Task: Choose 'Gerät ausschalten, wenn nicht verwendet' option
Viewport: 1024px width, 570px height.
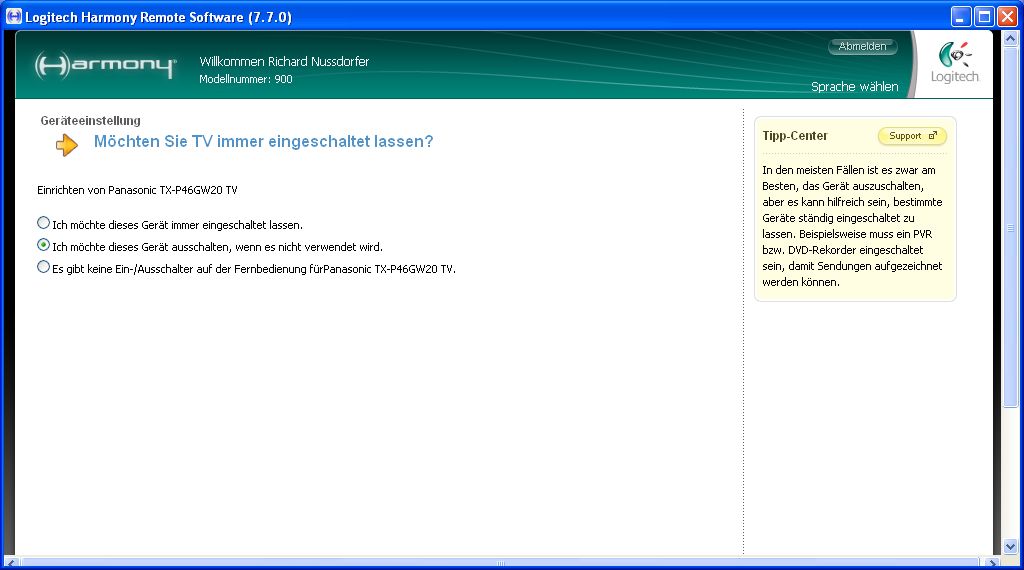Action: [43, 245]
